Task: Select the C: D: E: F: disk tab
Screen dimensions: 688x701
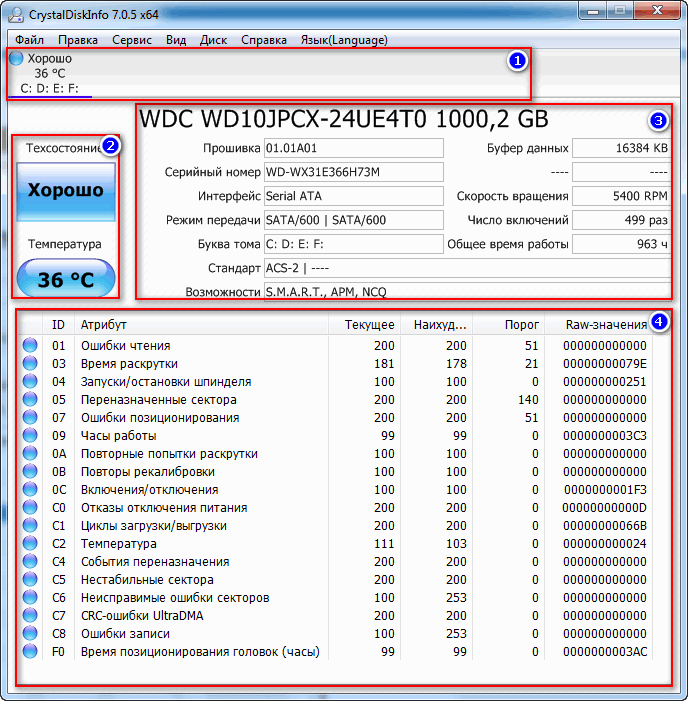Action: (49, 88)
